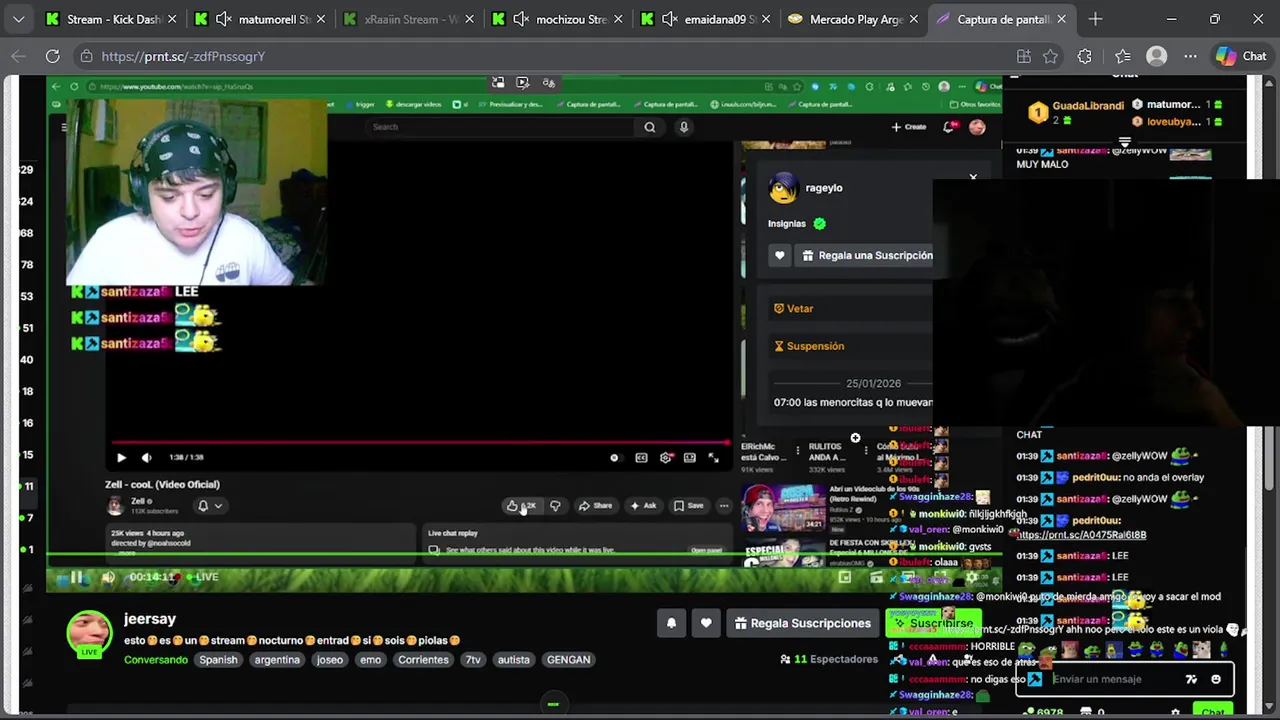This screenshot has height=720, width=1280.
Task: Unmute the mochizou tab audio icon
Action: (x=520, y=19)
